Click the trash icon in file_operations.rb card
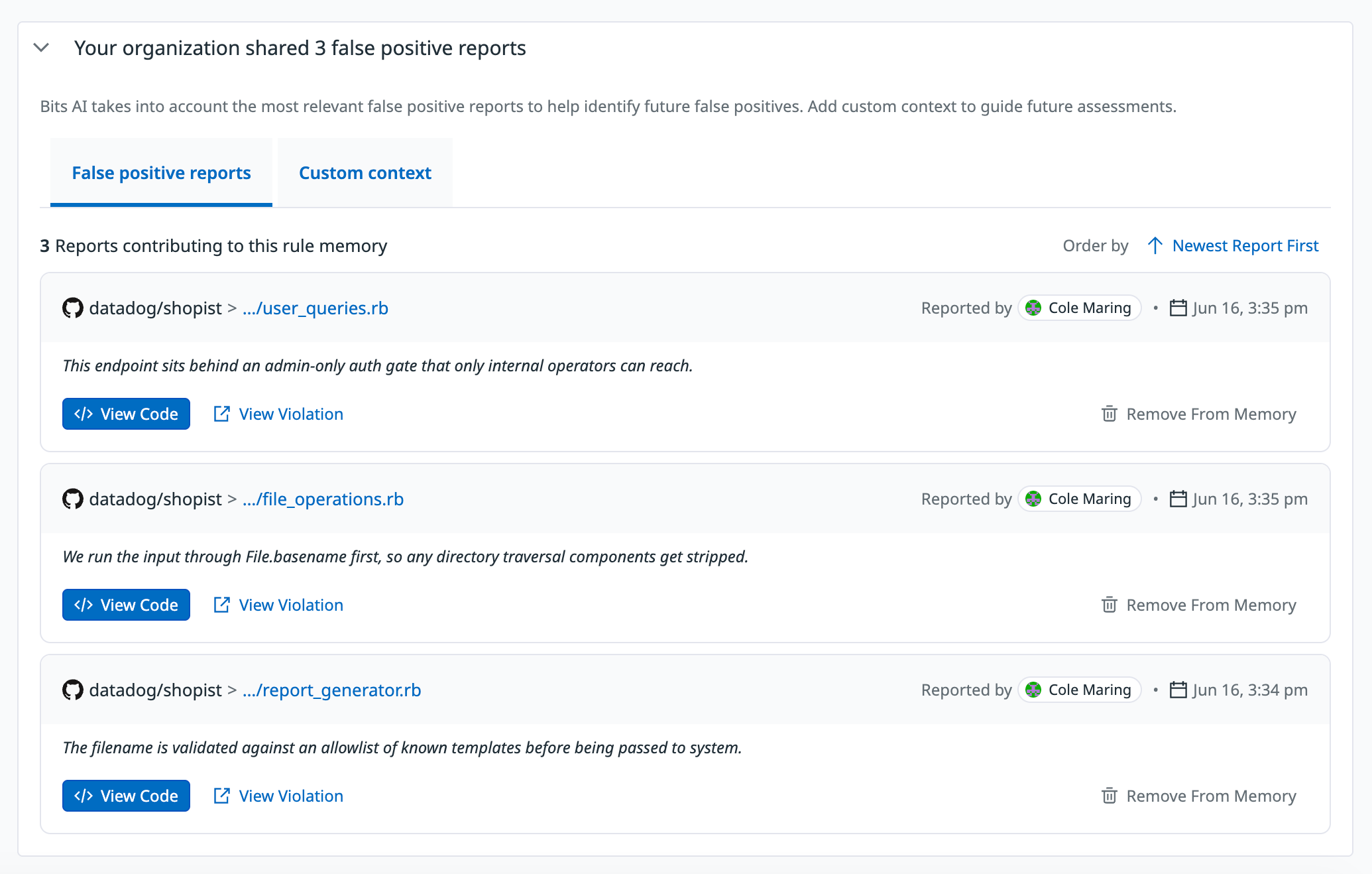Screen dimensions: 1372x874 tap(1110, 605)
